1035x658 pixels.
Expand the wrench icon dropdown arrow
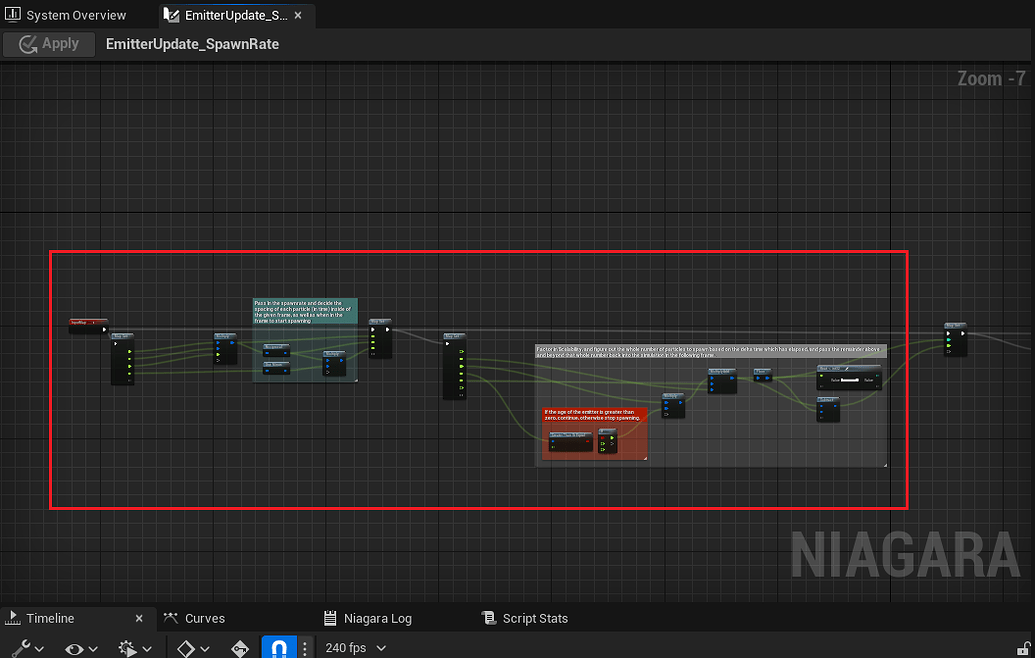[39, 646]
